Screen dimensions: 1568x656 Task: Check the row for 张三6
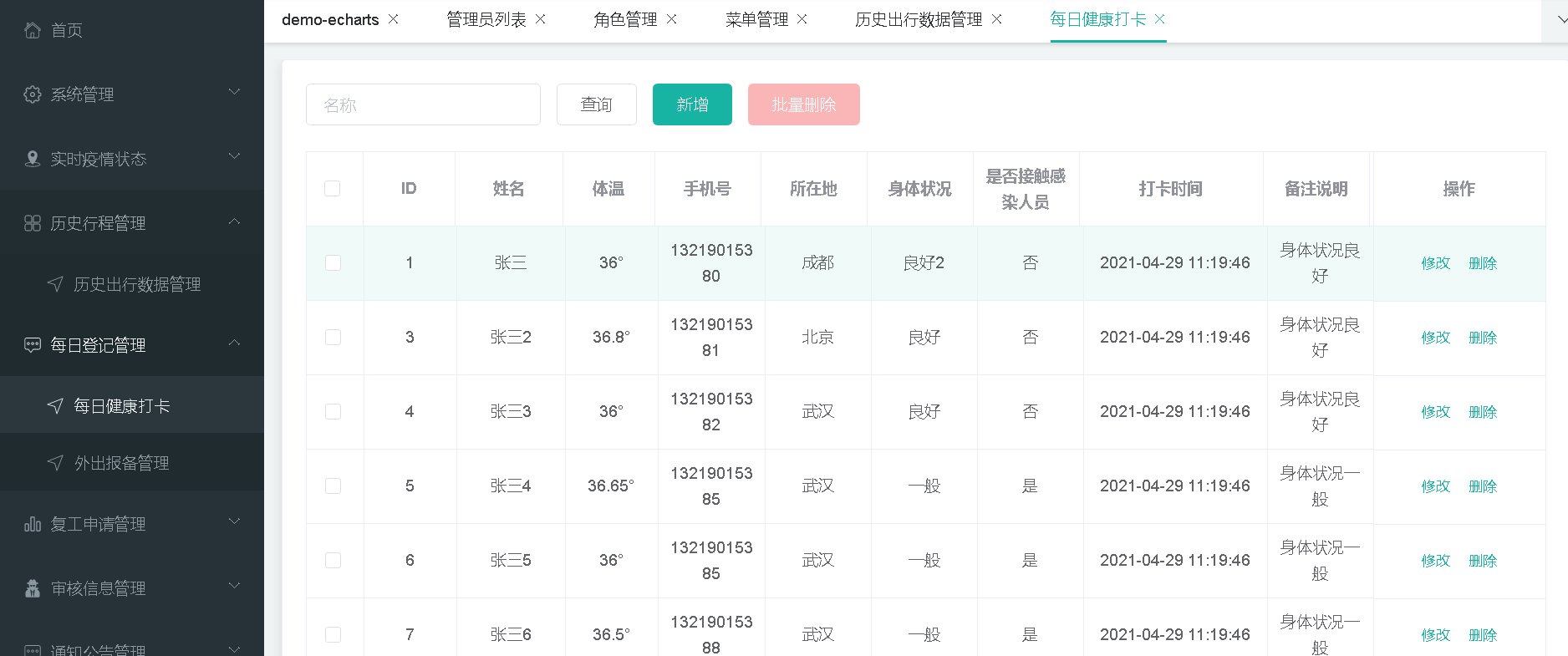(333, 634)
